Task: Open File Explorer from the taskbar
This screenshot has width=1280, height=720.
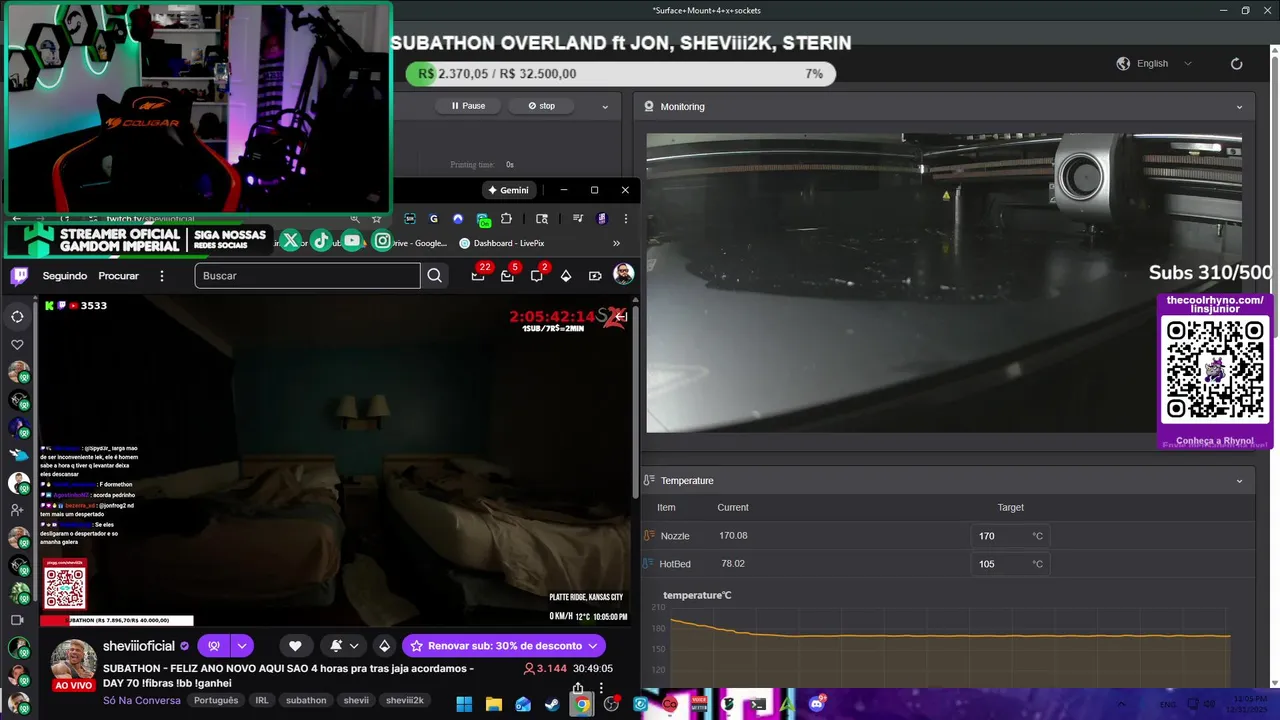Action: click(494, 704)
